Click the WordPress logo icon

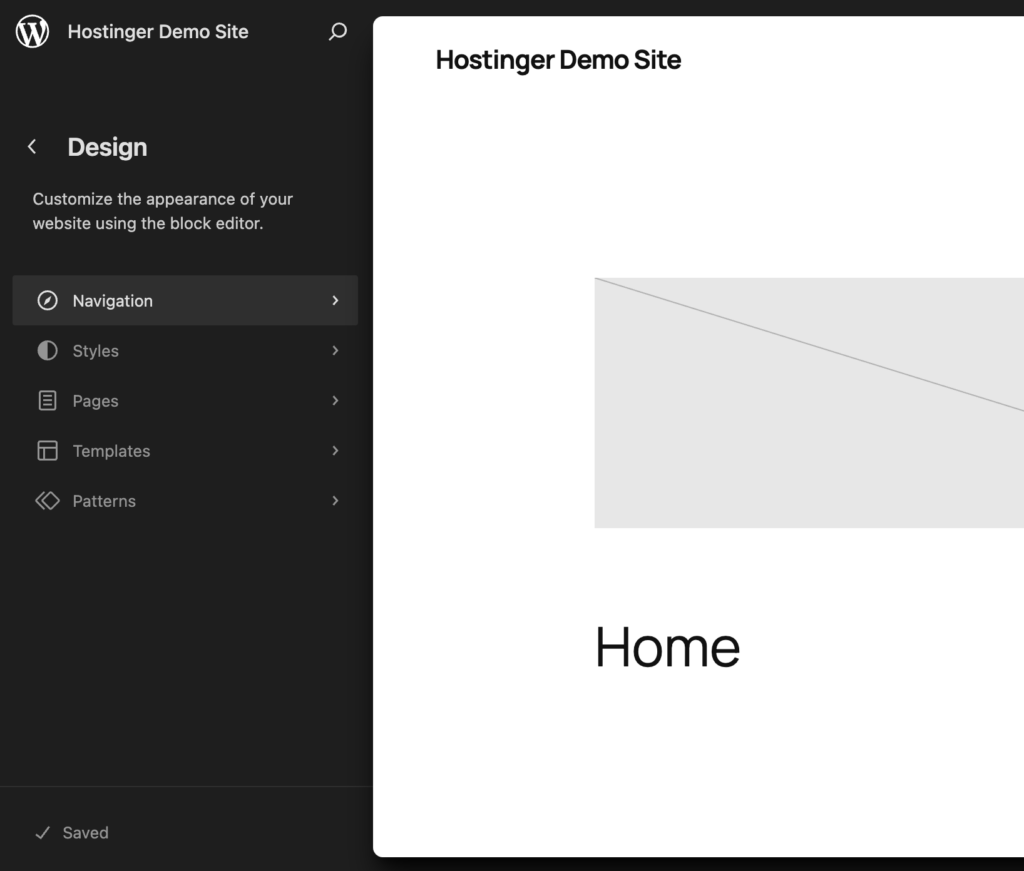pos(32,31)
